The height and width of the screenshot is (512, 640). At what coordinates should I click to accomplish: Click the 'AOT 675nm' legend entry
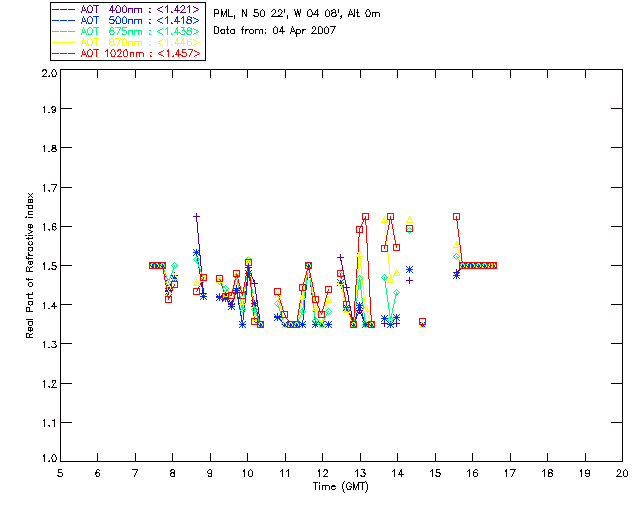tap(126, 31)
